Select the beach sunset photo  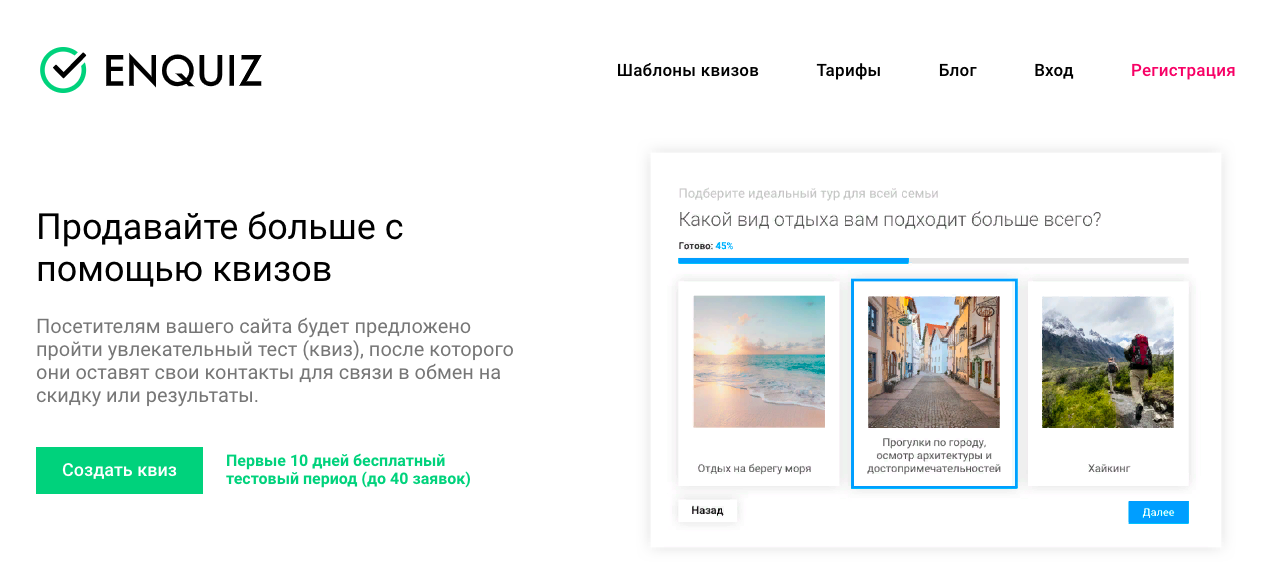(x=758, y=361)
